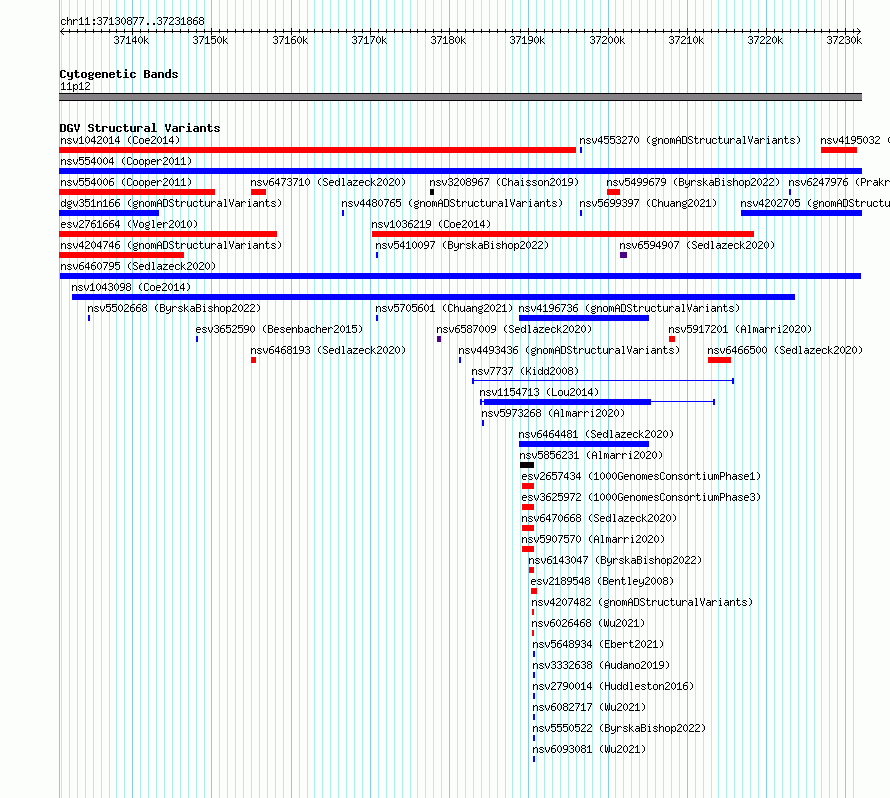Click the blue bar under nsv554004
The image size is (890, 798).
click(460, 171)
